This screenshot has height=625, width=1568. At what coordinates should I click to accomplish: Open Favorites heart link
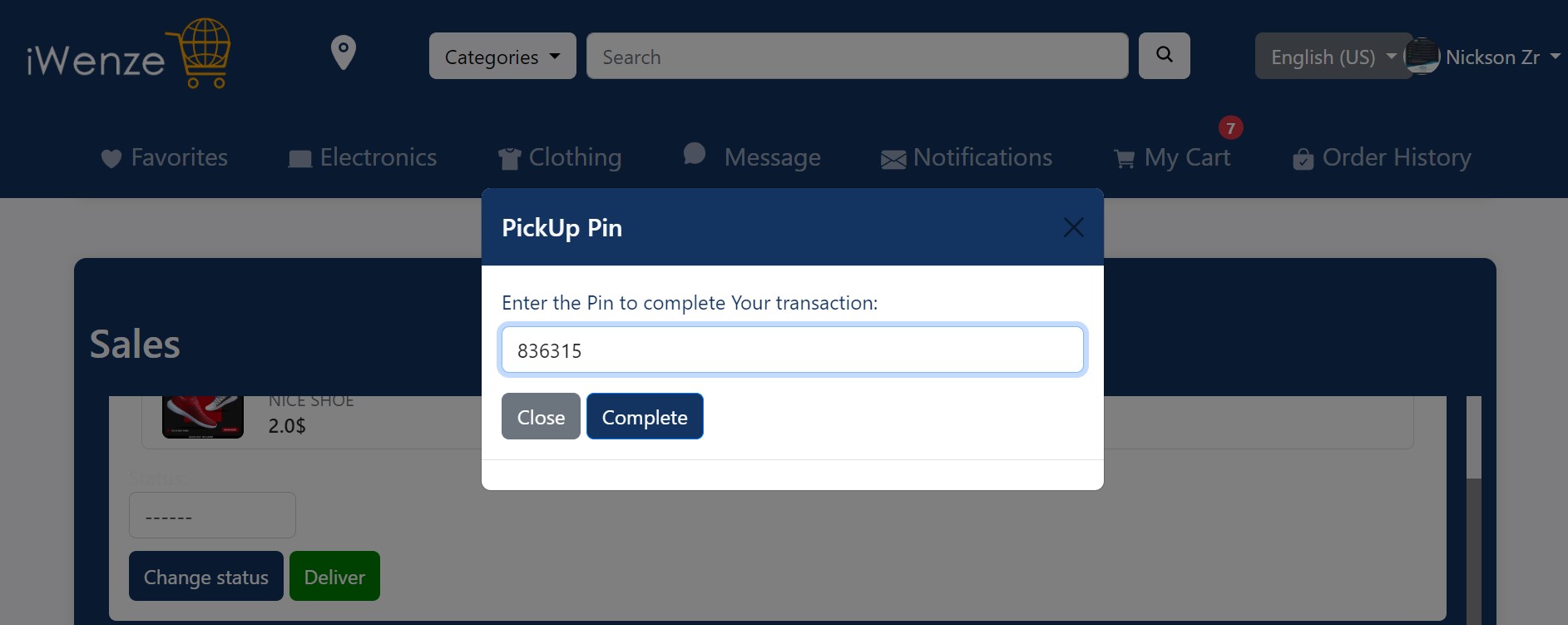click(x=164, y=157)
